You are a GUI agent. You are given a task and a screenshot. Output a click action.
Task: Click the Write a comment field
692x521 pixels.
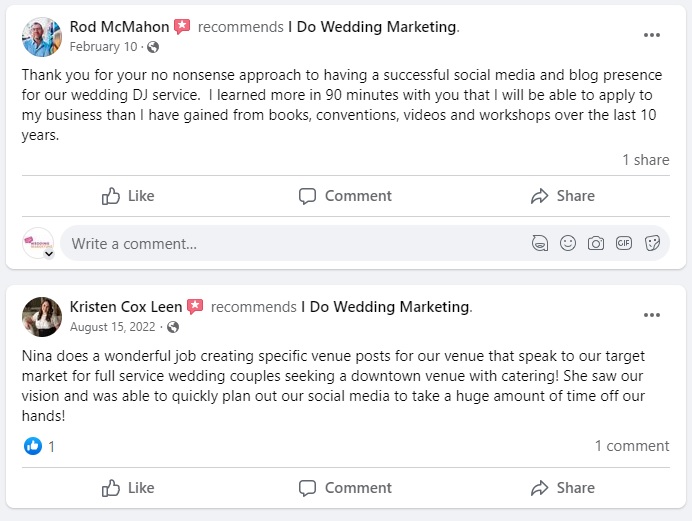[x=290, y=243]
